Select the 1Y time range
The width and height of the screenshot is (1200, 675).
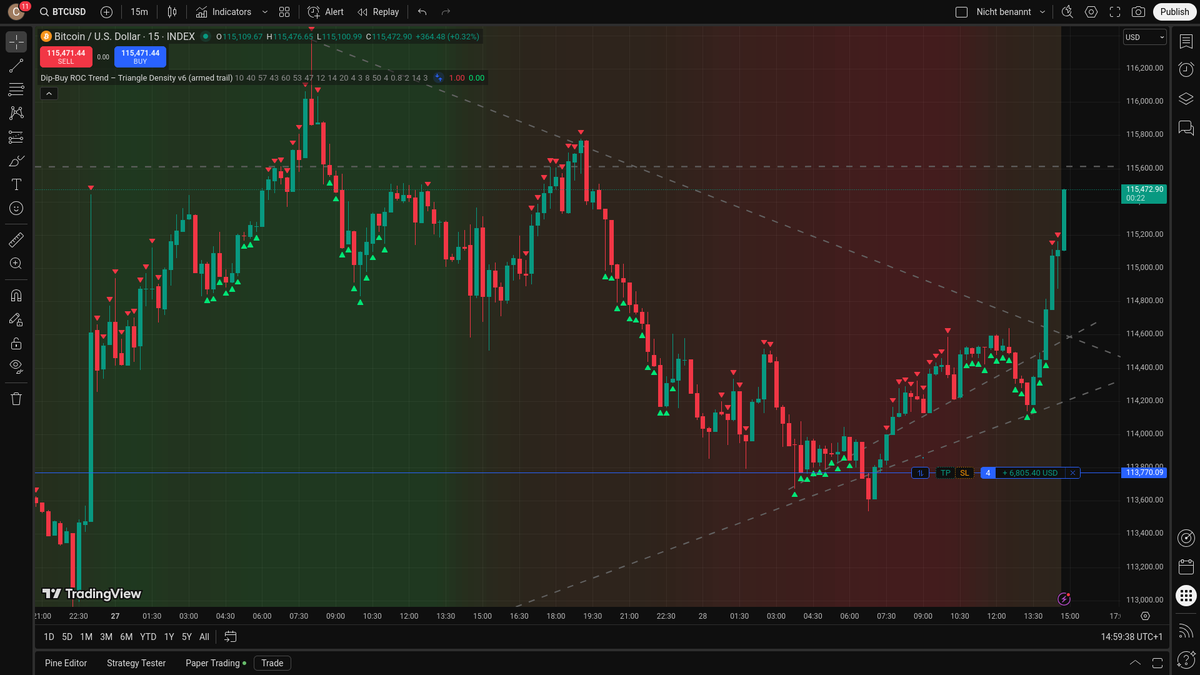click(x=169, y=637)
